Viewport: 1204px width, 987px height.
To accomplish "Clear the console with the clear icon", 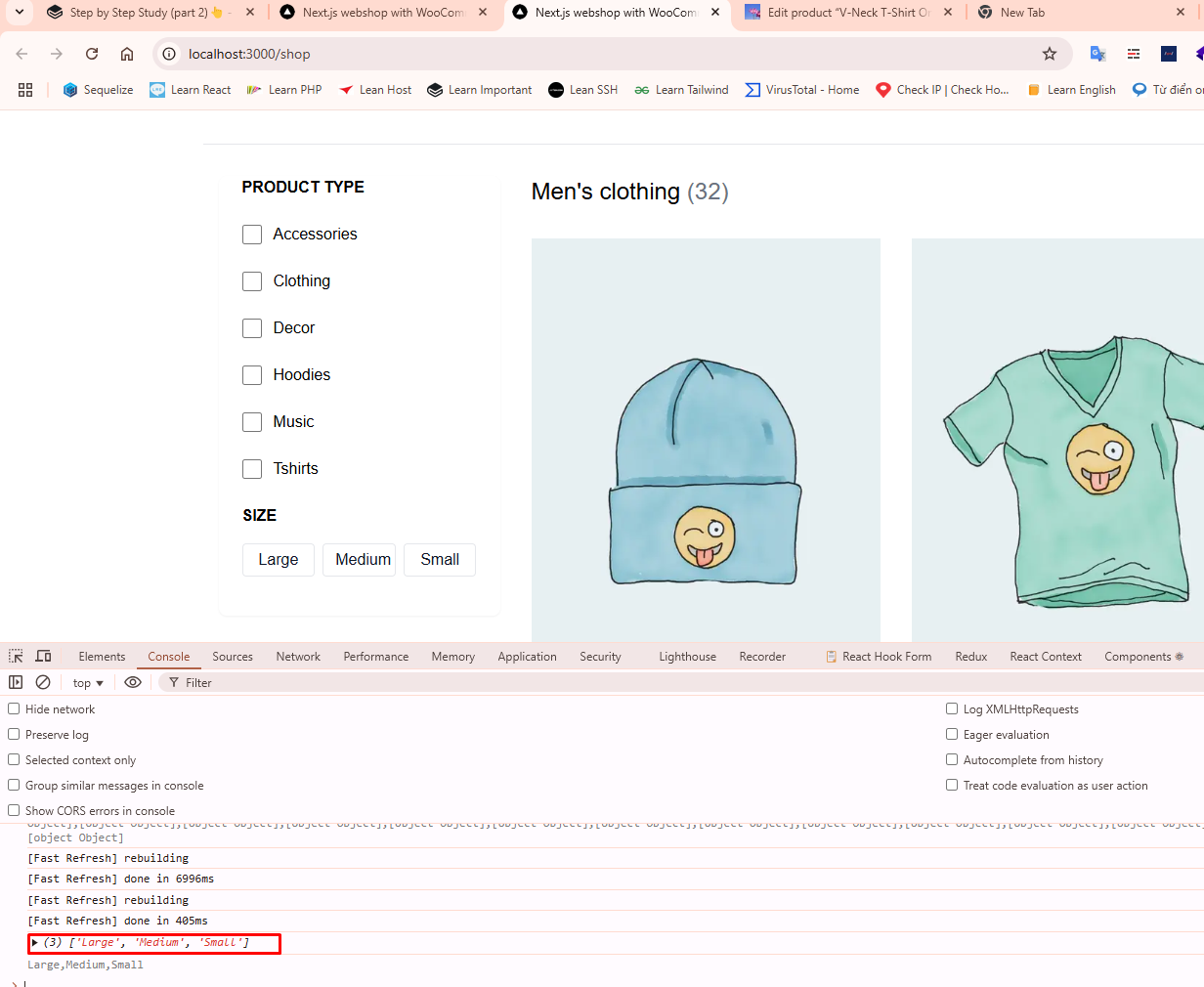I will (x=43, y=682).
